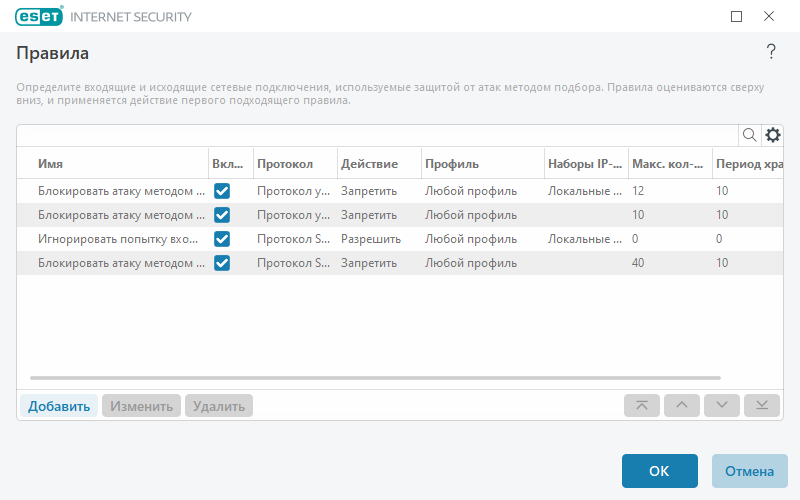Click the 'Удалить' button
800x500 pixels.
[219, 406]
